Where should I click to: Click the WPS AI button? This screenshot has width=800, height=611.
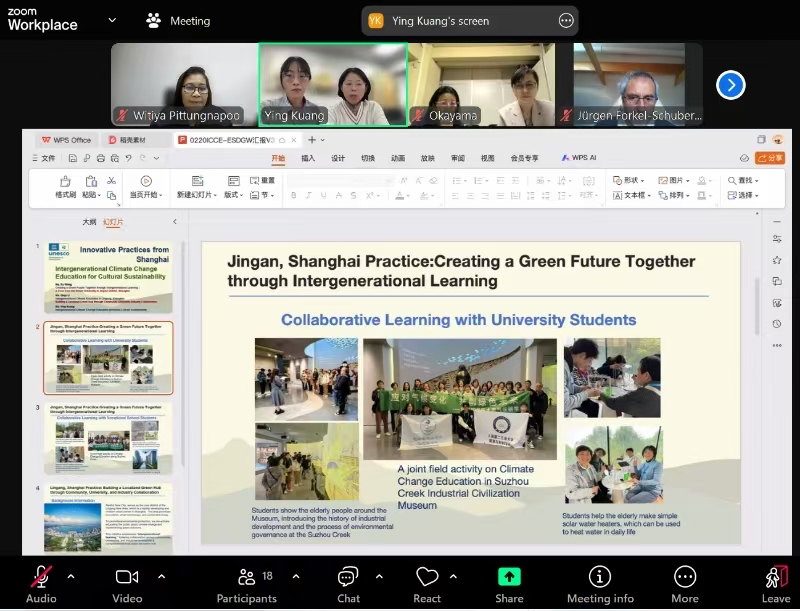click(578, 158)
